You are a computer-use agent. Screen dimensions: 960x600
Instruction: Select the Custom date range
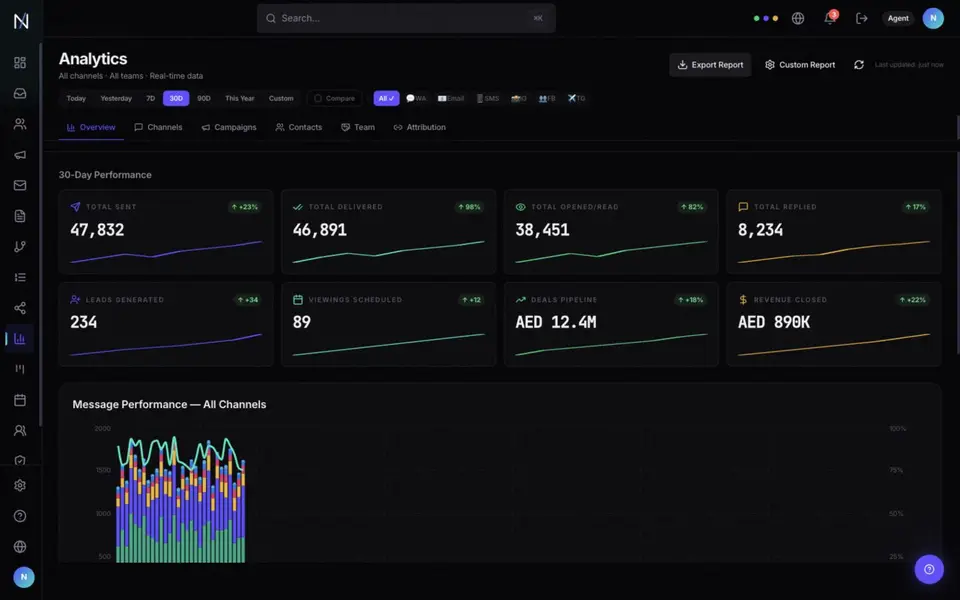pyautogui.click(x=281, y=98)
